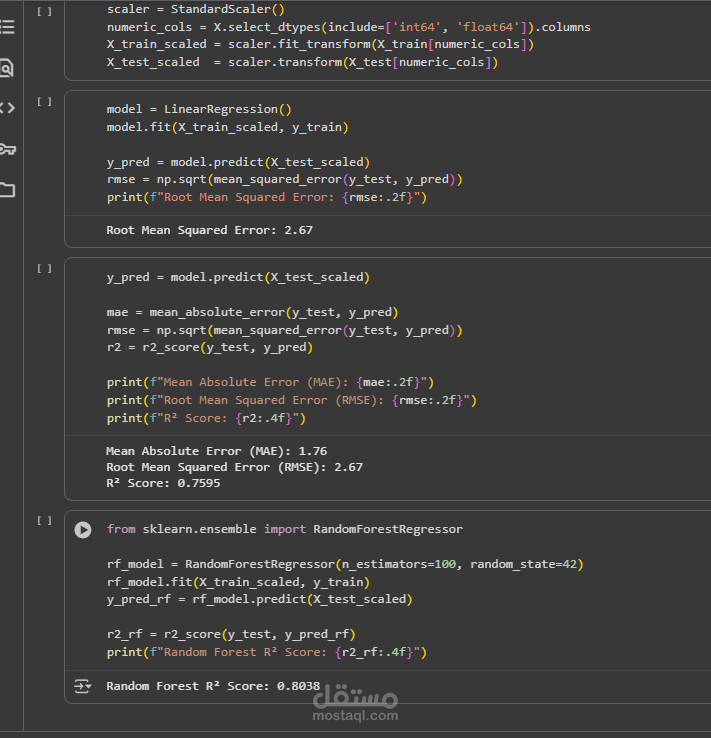This screenshot has width=711, height=738.
Task: Open the files folder icon in sidebar
Action: click(x=7, y=190)
